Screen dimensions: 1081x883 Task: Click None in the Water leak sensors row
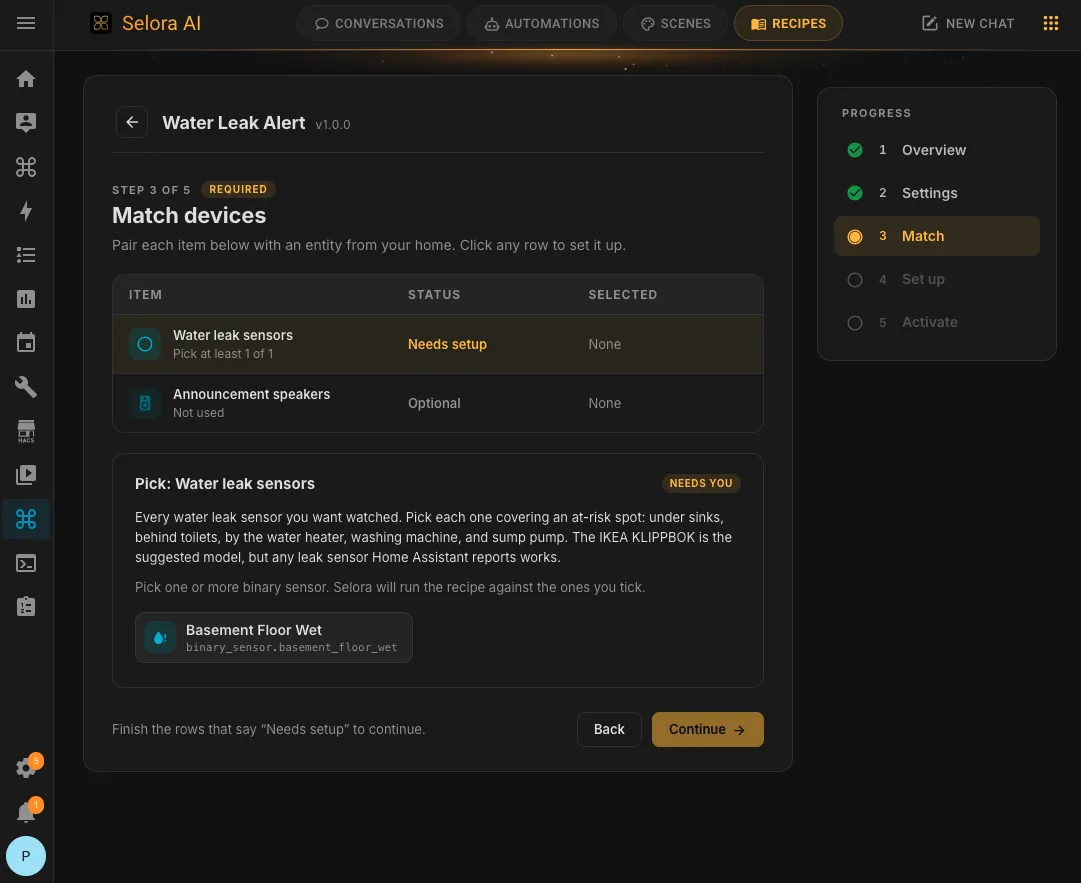coord(604,344)
